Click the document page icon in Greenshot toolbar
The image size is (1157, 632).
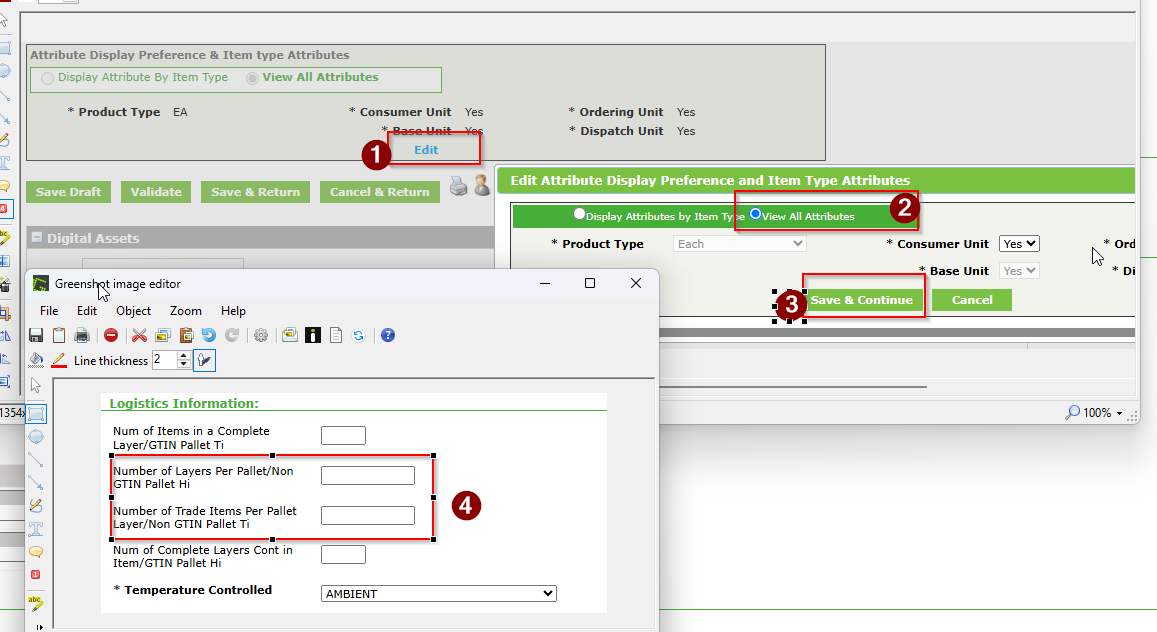click(336, 336)
